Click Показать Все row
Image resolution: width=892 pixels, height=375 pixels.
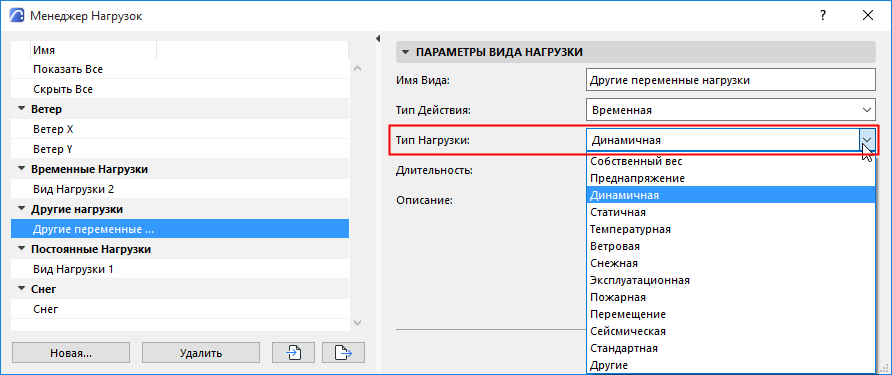pos(180,69)
